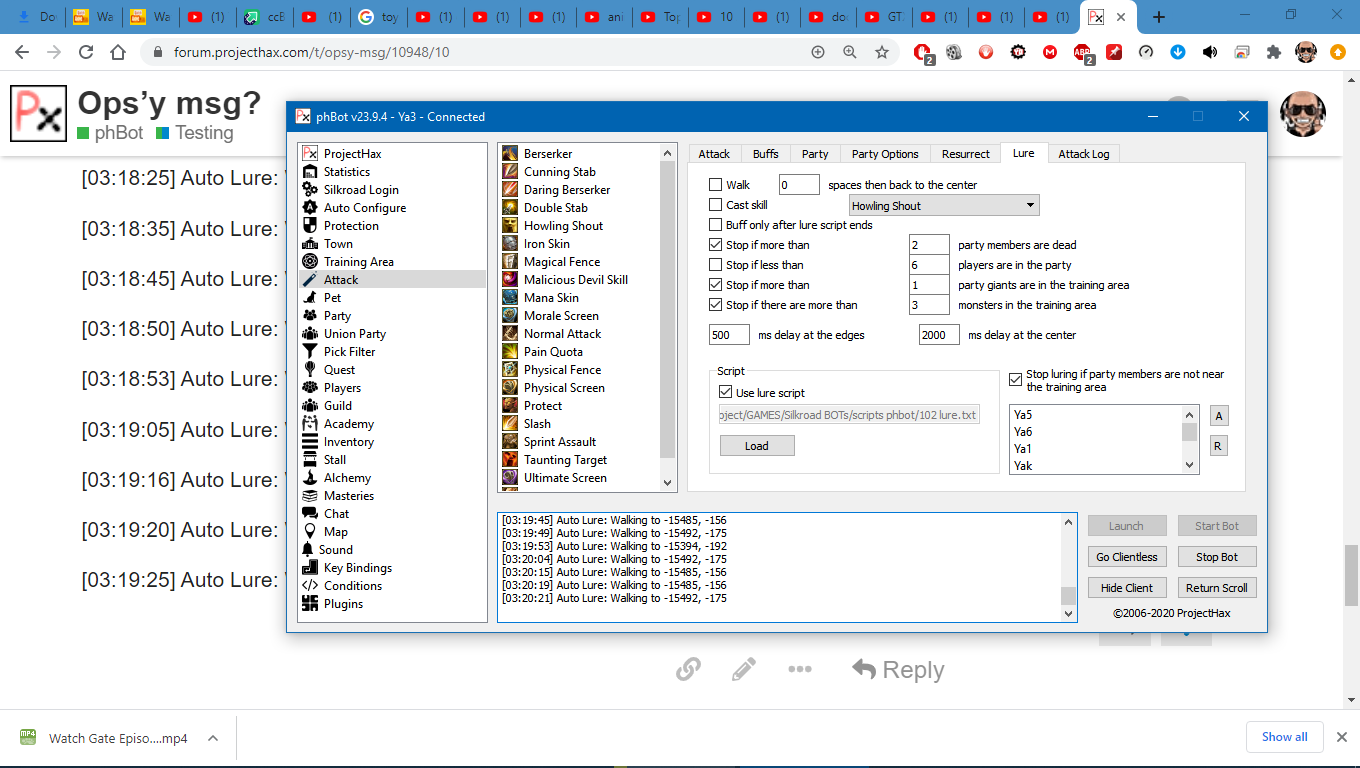This screenshot has width=1360, height=768.
Task: Click the Pet icon in sidebar
Action: tap(310, 298)
